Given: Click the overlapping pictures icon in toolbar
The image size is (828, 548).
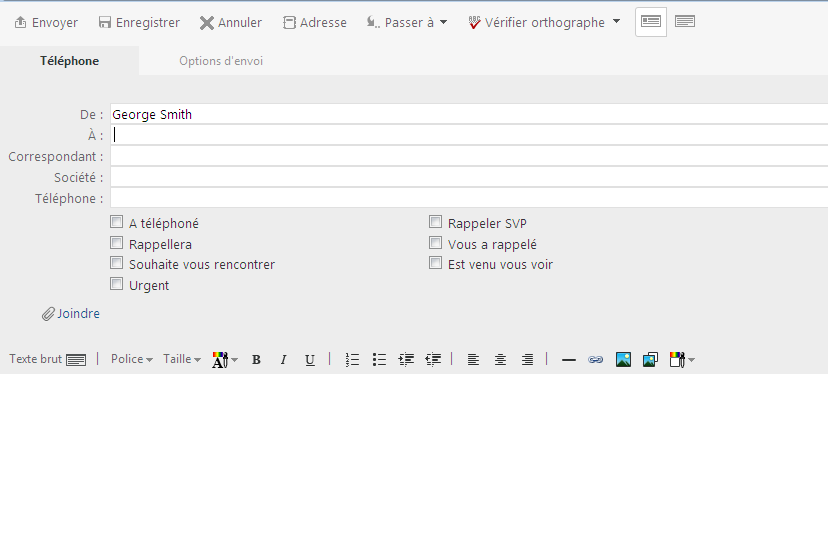Looking at the screenshot, I should coord(650,360).
